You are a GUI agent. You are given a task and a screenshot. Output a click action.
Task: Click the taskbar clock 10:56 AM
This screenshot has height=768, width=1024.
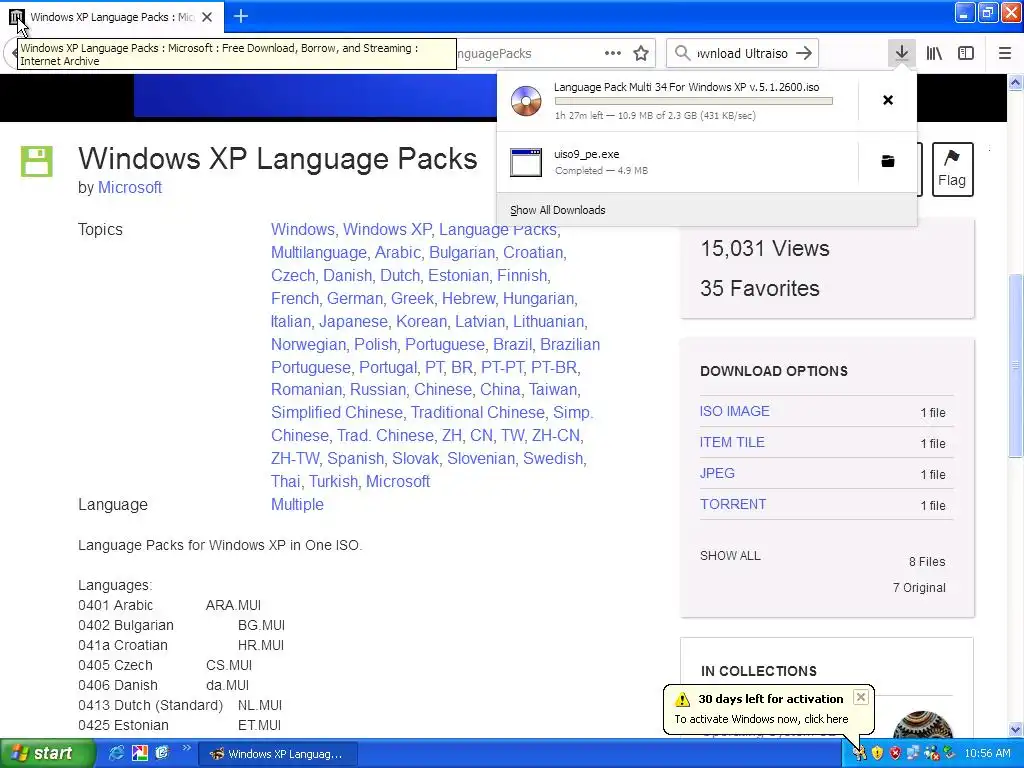(987, 754)
